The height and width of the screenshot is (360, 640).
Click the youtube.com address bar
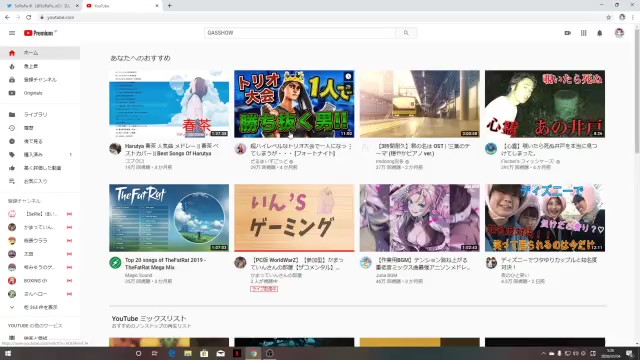322,18
